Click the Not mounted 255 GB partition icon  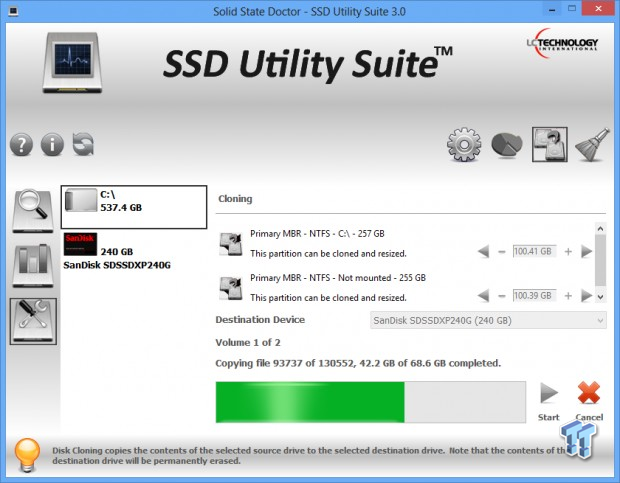(231, 288)
